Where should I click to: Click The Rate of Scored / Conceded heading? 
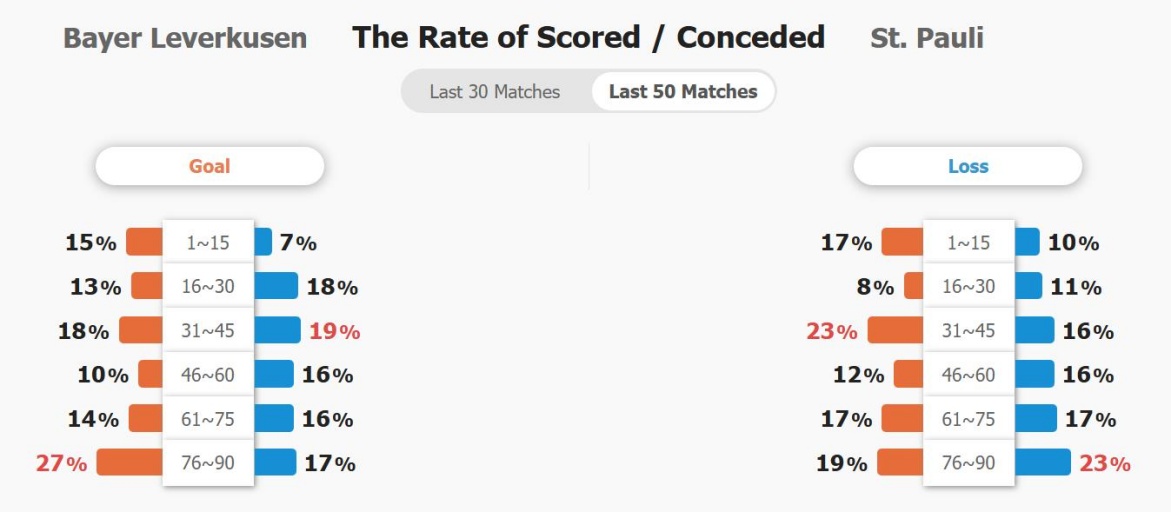tap(588, 37)
